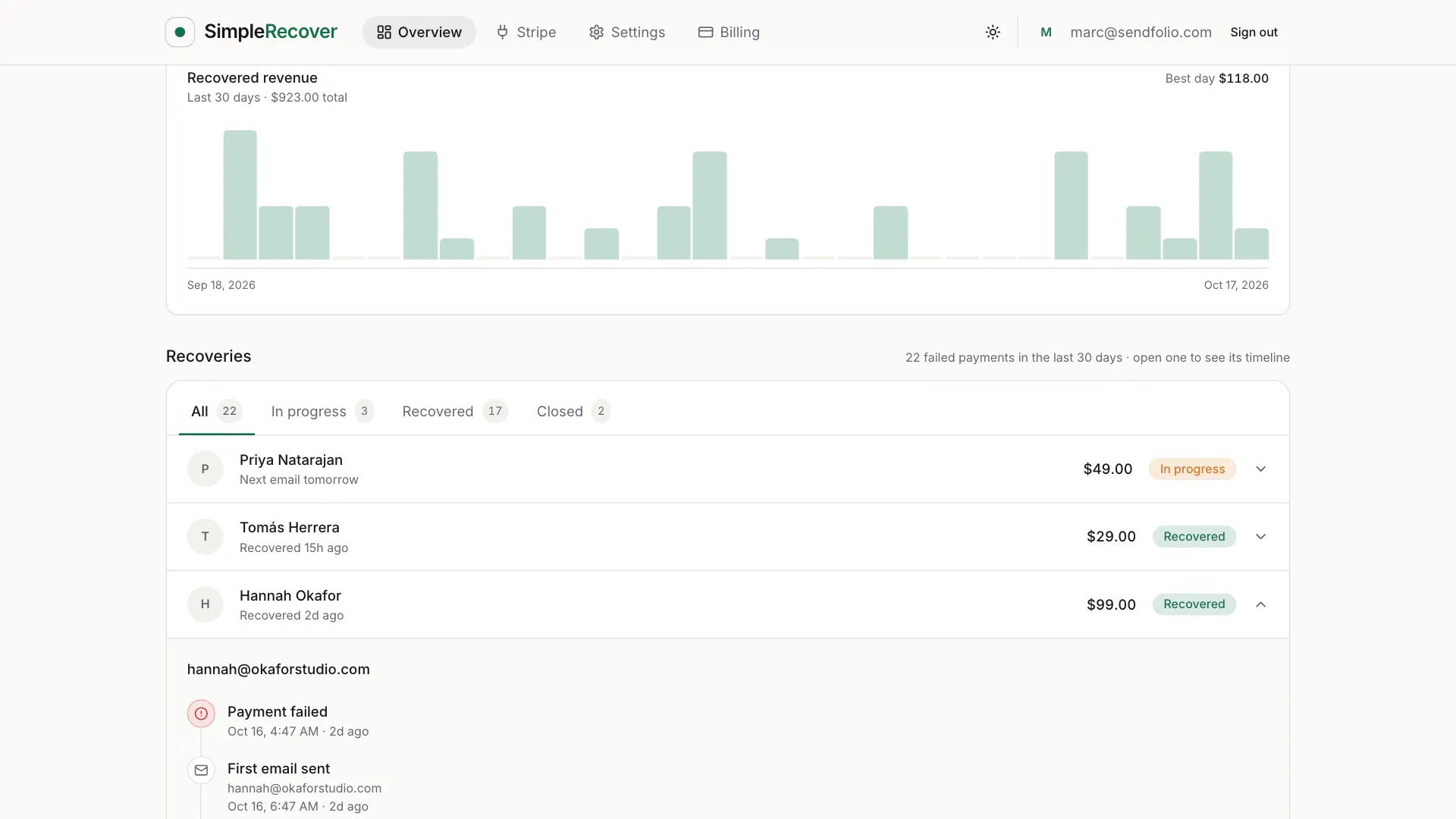Open the Billing page

pos(729,32)
